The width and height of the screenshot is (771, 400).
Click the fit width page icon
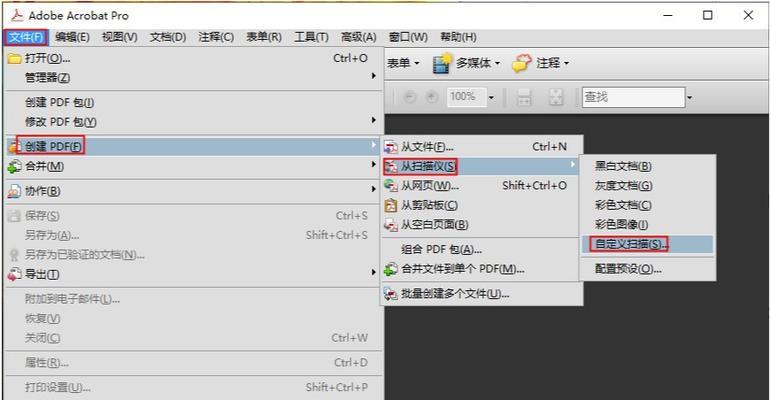pyautogui.click(x=524, y=97)
